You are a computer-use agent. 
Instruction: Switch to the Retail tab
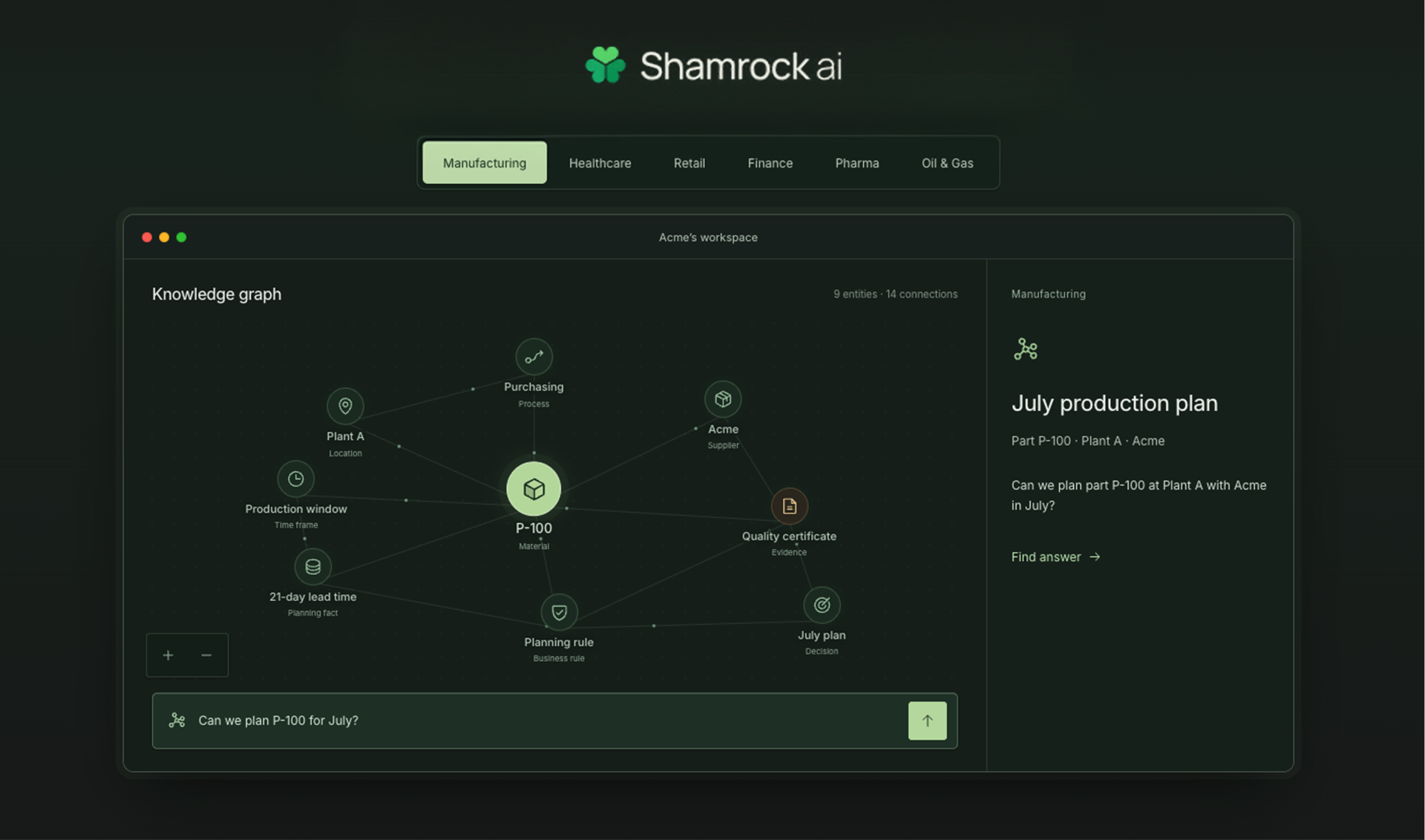pyautogui.click(x=689, y=163)
